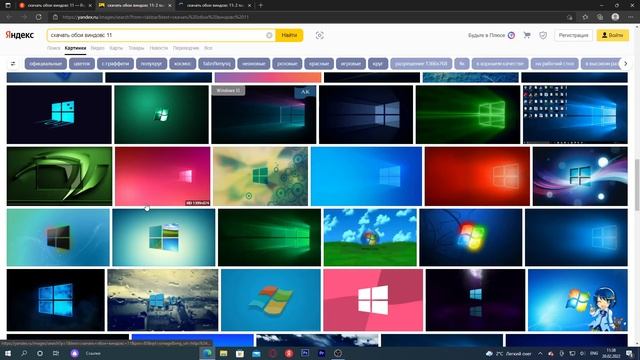Open the beige floral Windows logo thumbnail
Screen dimensions: 640x360
pyautogui.click(x=260, y=176)
